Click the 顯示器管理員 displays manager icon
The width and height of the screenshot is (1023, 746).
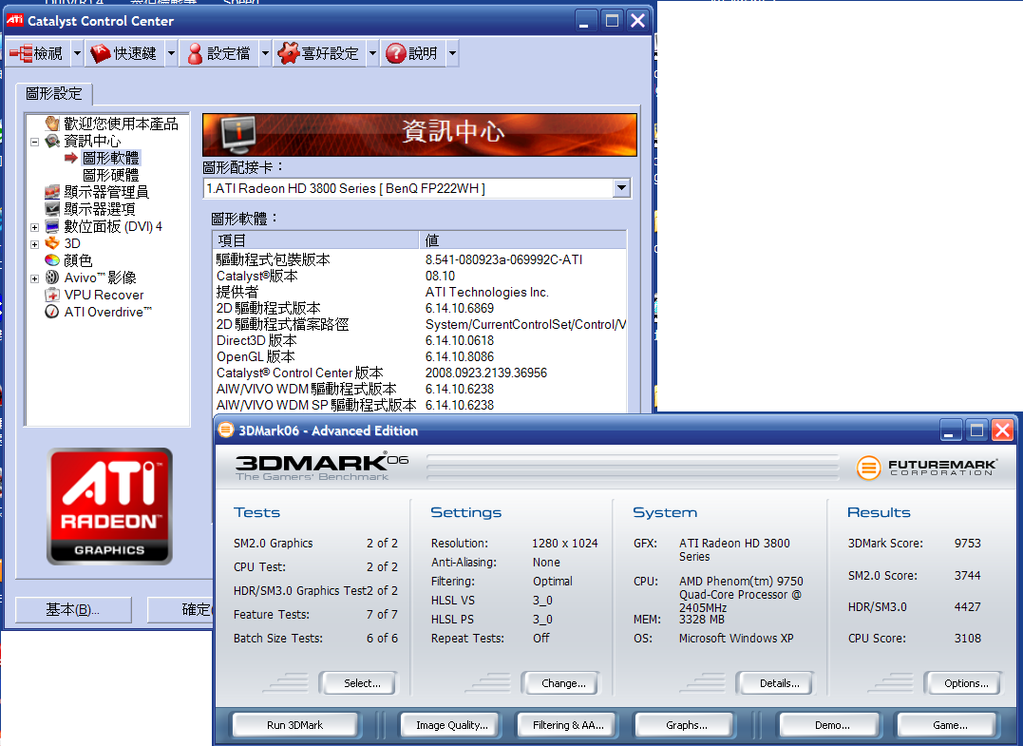pyautogui.click(x=53, y=192)
